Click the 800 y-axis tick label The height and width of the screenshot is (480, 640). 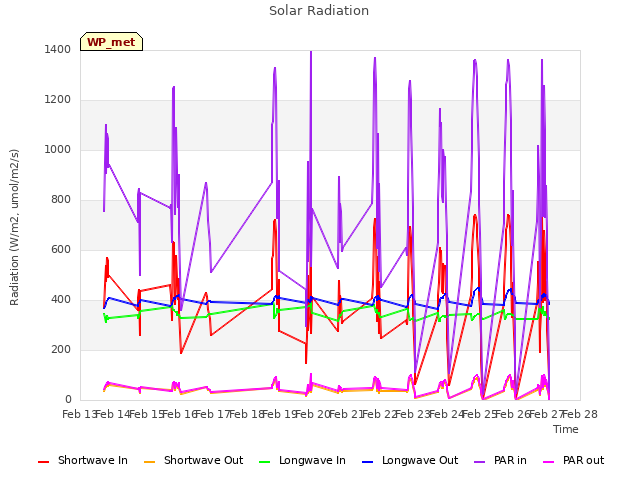tap(61, 200)
